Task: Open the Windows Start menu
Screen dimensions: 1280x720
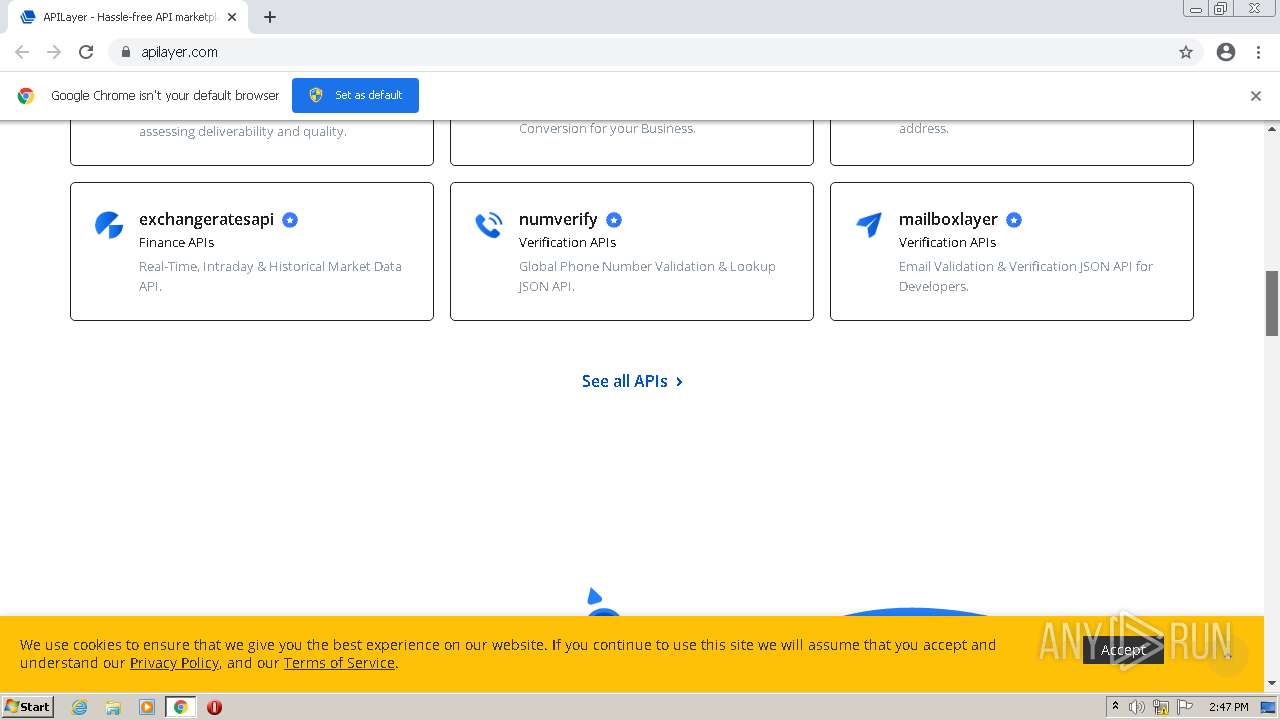Action: (x=28, y=706)
